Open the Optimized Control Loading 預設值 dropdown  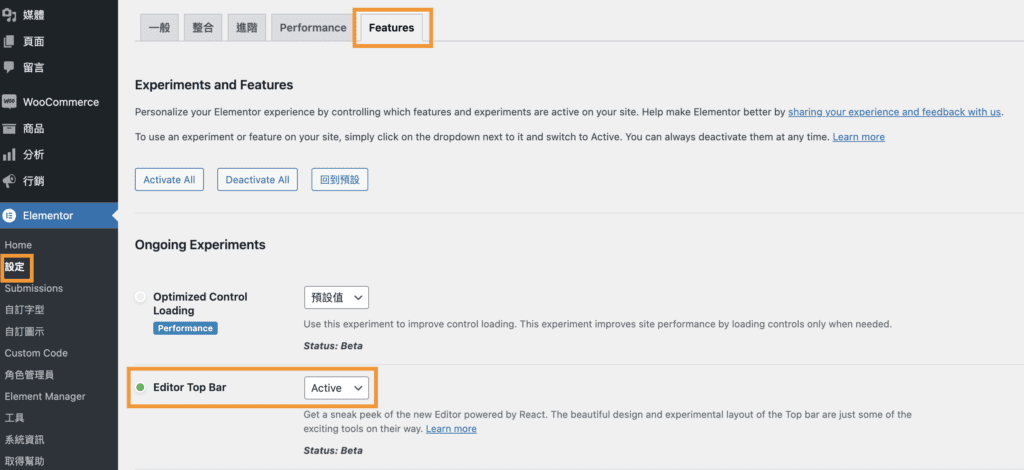point(336,297)
